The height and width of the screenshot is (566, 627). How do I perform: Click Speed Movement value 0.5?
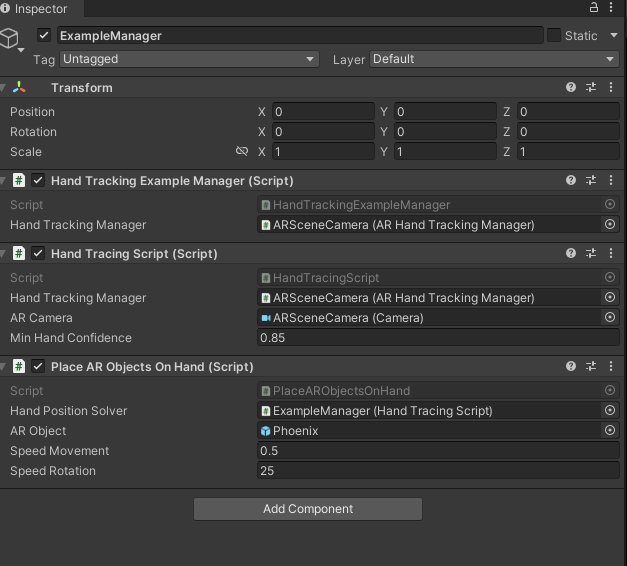click(438, 450)
